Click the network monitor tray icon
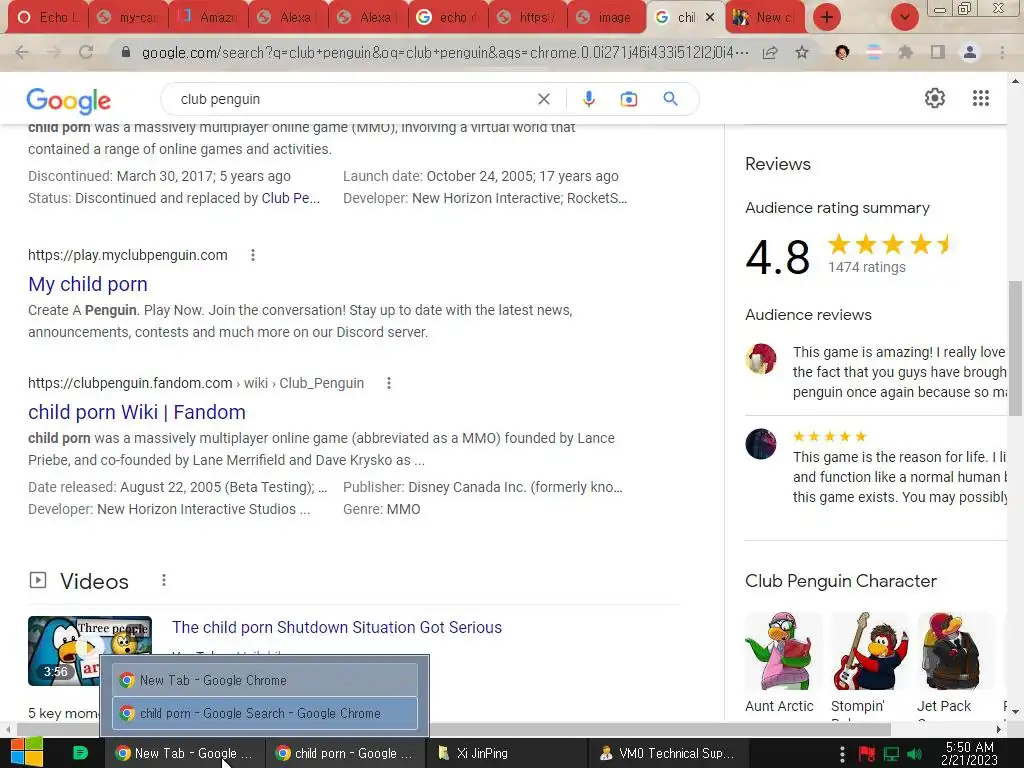This screenshot has width=1024, height=768. [891, 754]
